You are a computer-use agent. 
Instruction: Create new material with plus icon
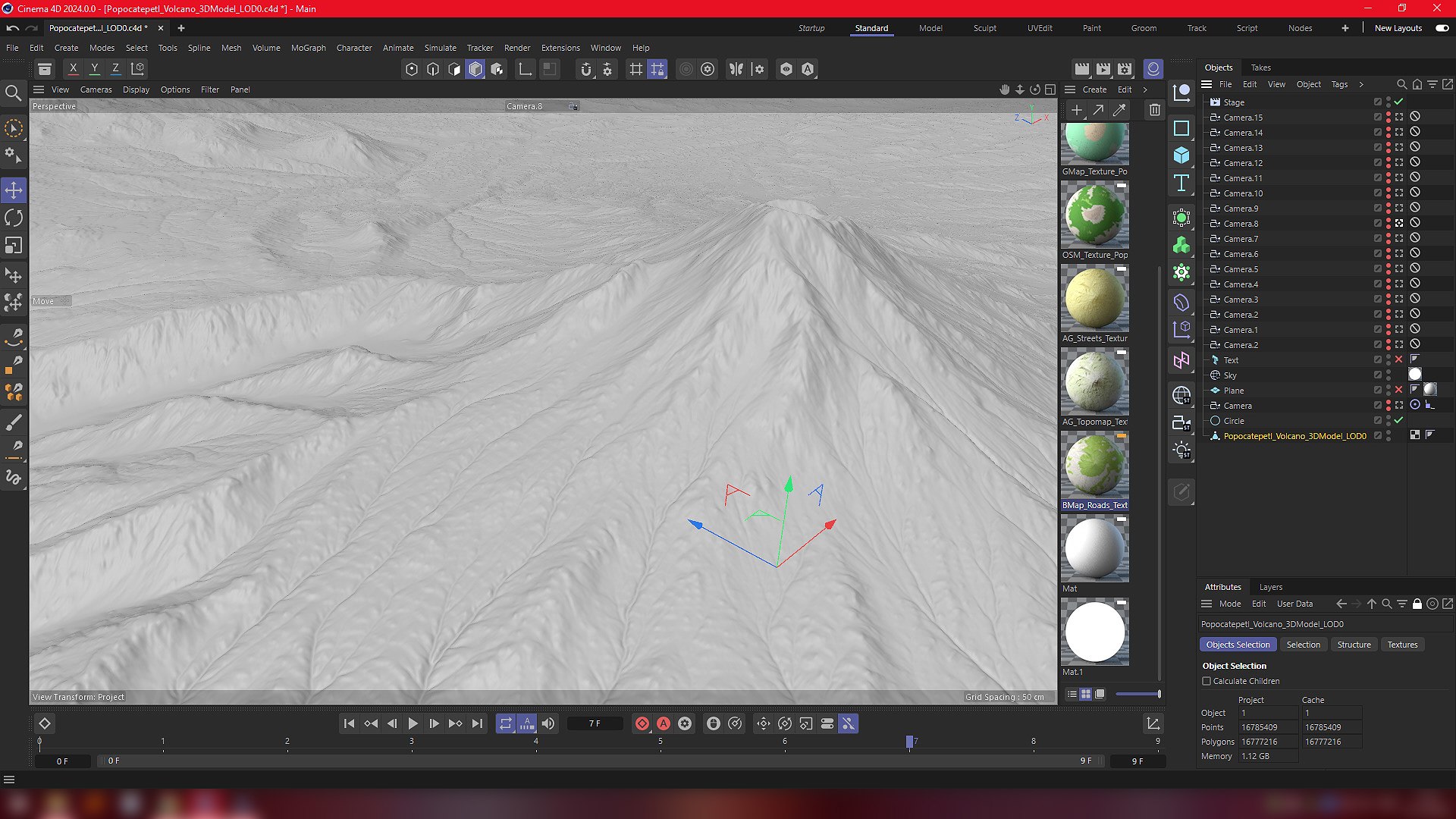coord(1076,110)
